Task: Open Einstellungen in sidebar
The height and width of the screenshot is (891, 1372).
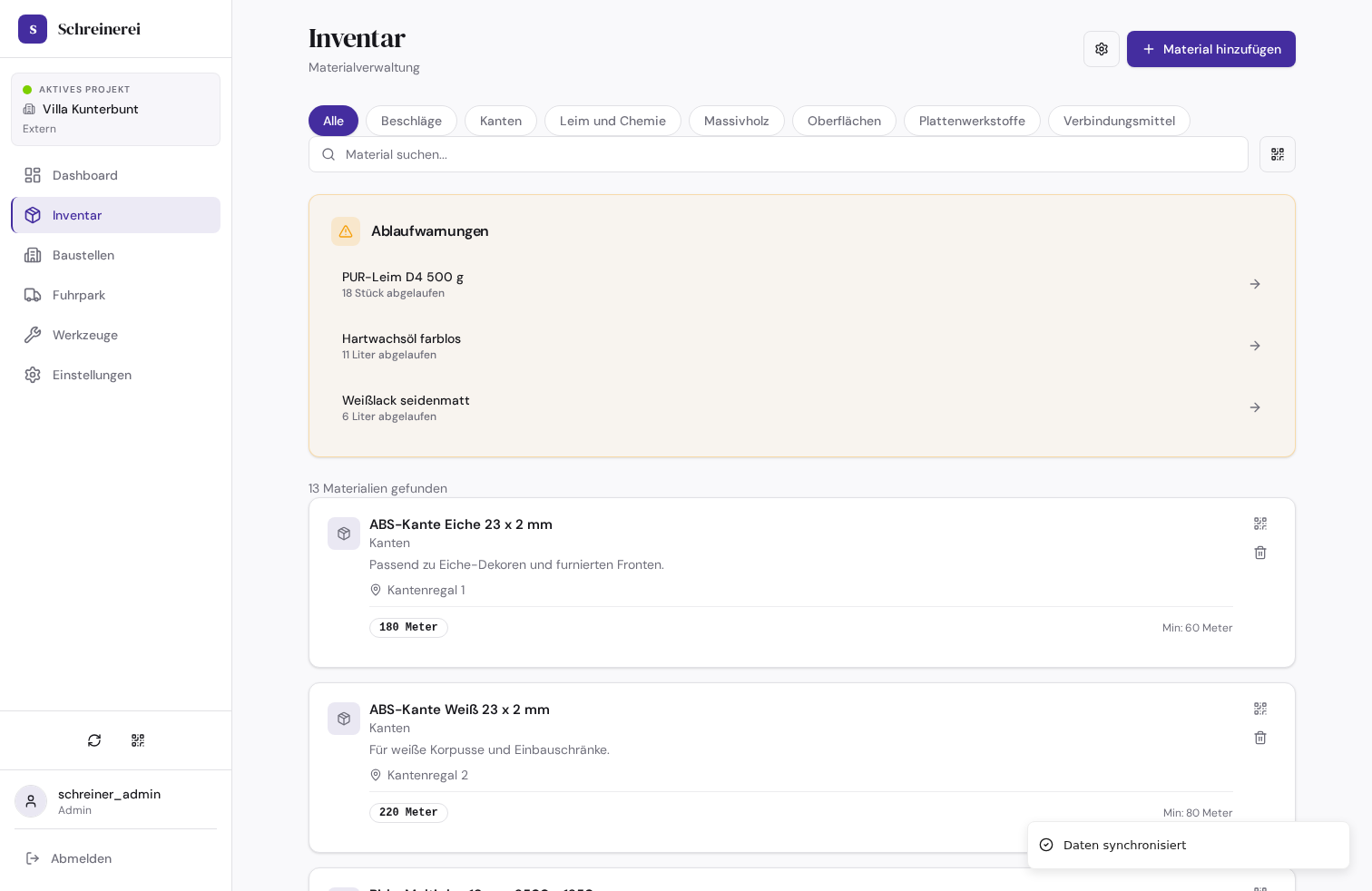Action: point(115,375)
